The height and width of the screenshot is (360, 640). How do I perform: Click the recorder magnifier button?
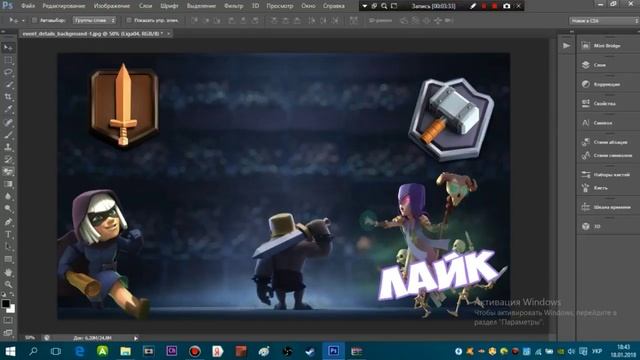(384, 6)
